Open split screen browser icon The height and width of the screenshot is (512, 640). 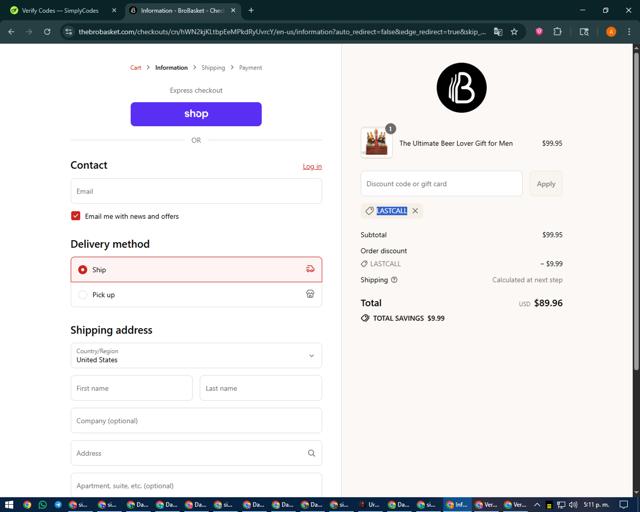(x=584, y=31)
